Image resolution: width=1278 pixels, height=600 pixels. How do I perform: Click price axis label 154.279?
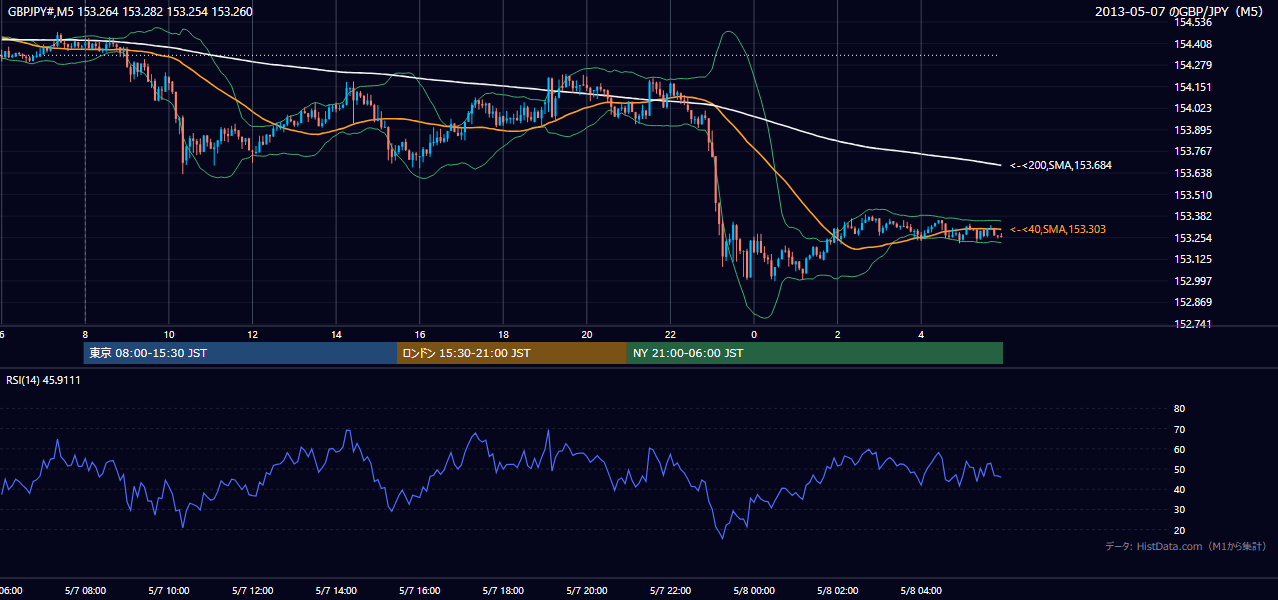(1192, 65)
